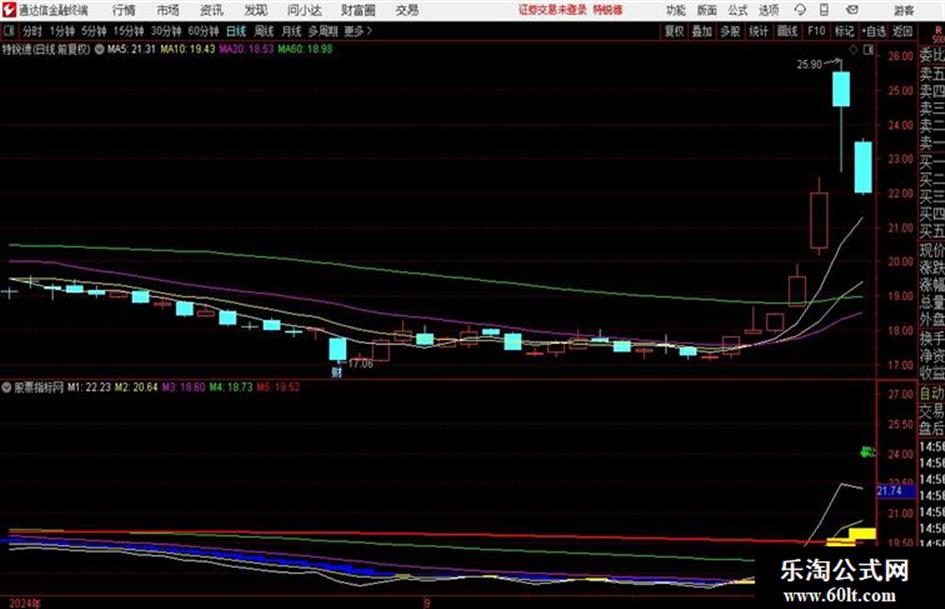
Task: Click the MA5: 21.31 value label
Action: [x=131, y=49]
